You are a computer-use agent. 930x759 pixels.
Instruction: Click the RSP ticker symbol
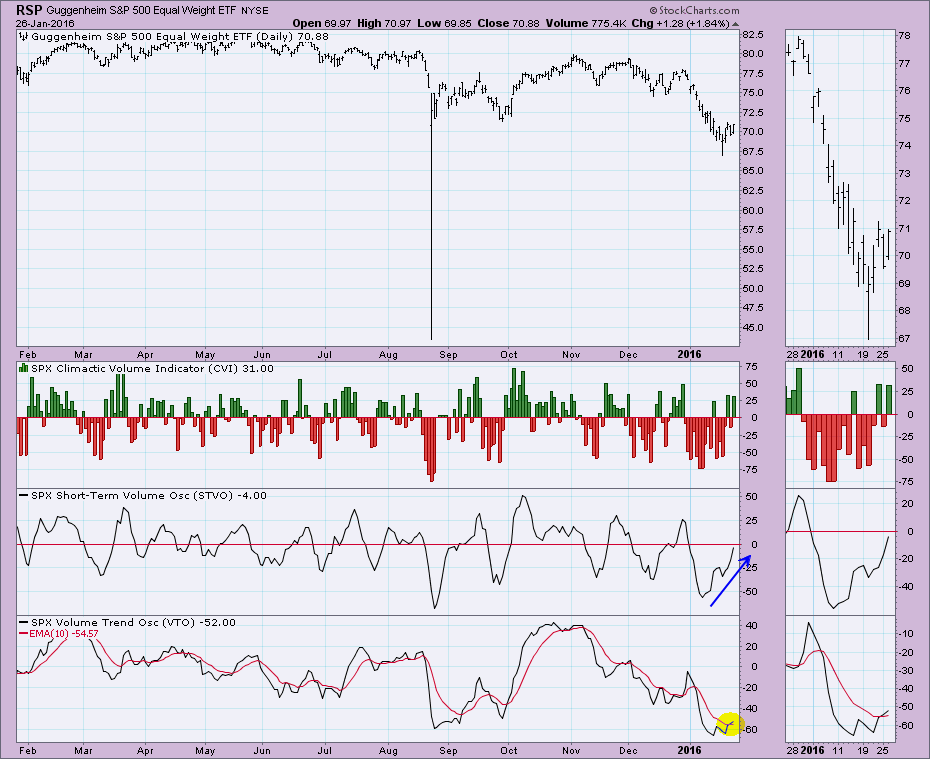click(x=29, y=10)
